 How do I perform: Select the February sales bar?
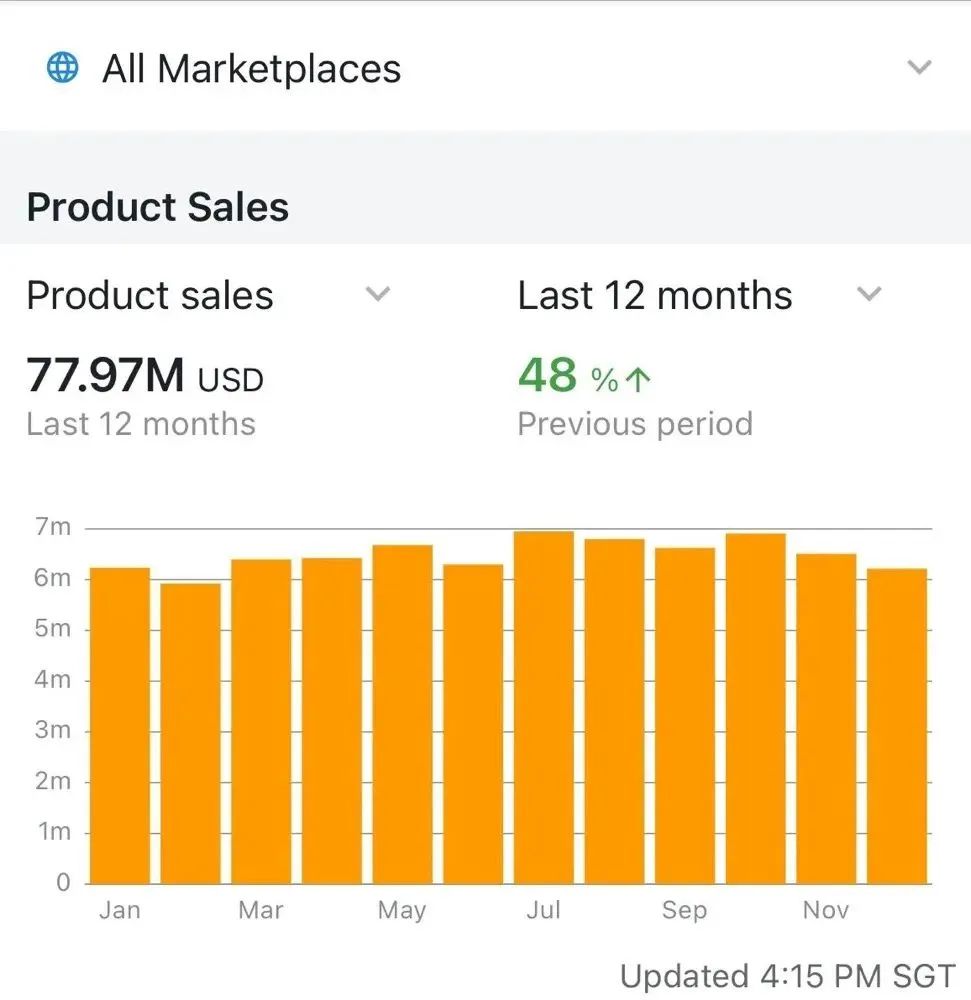[190, 733]
